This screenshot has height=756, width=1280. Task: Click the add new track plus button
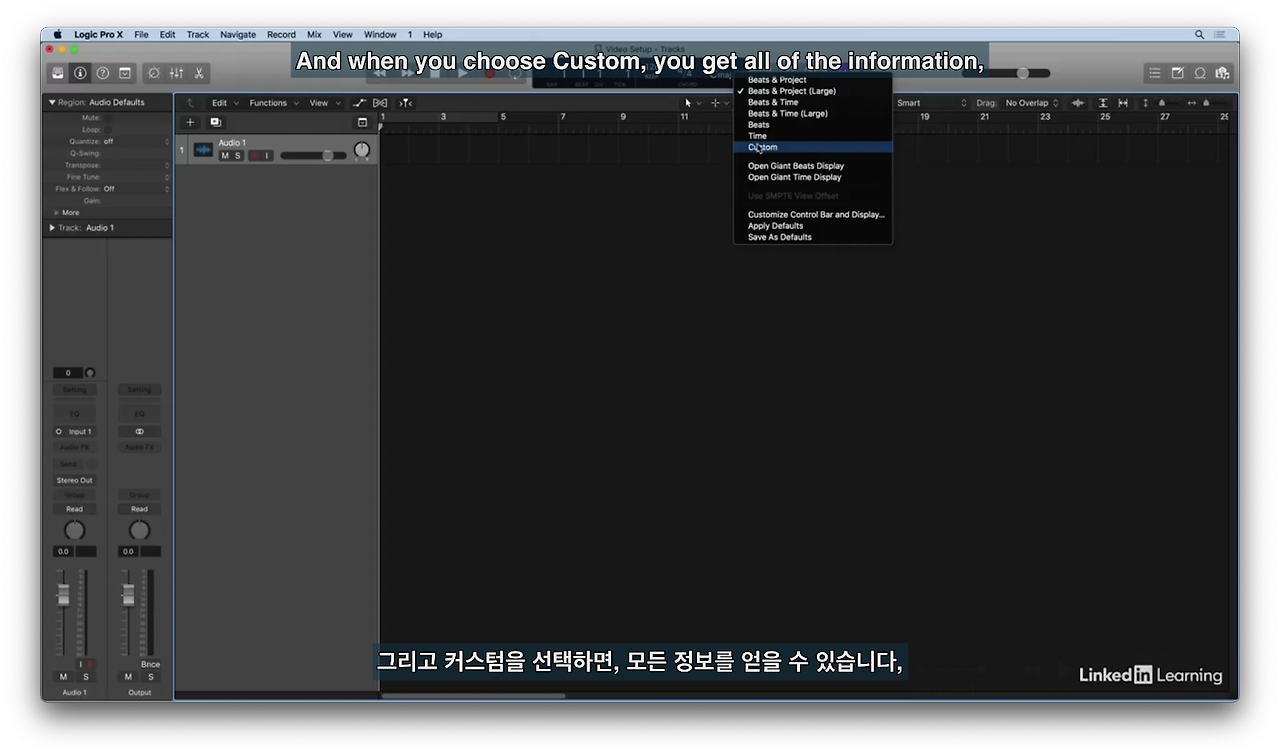(x=191, y=122)
